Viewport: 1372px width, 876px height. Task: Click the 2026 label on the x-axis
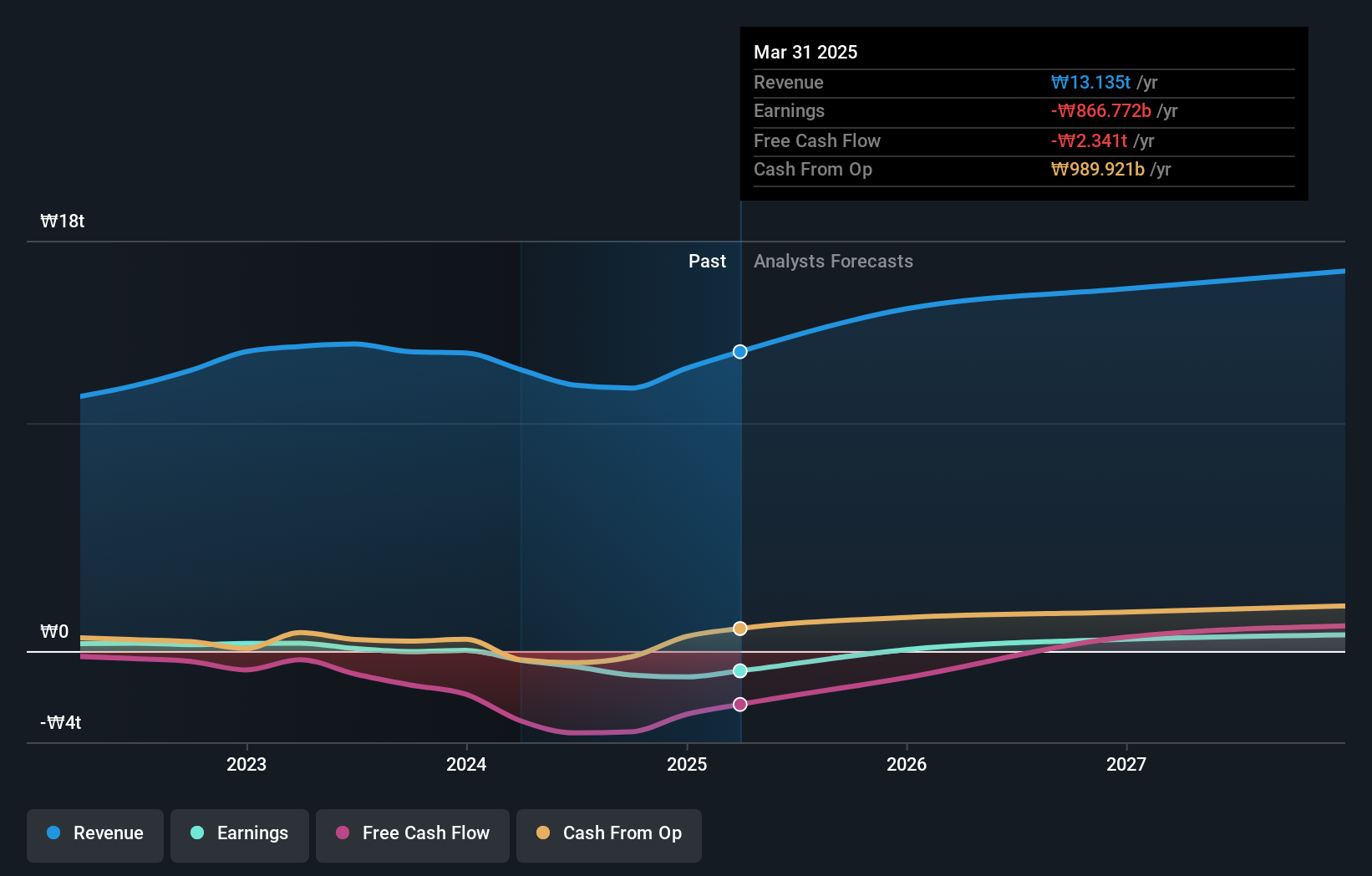point(907,764)
